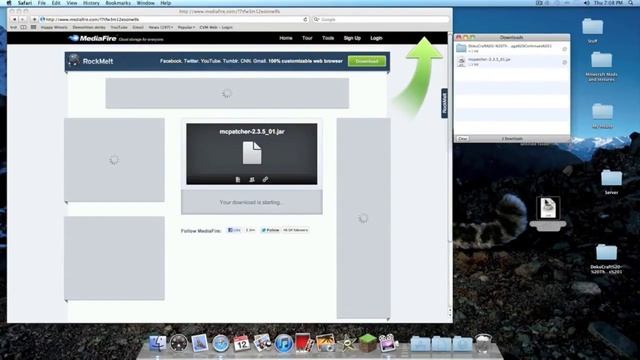Click the Google search field

click(x=381, y=19)
